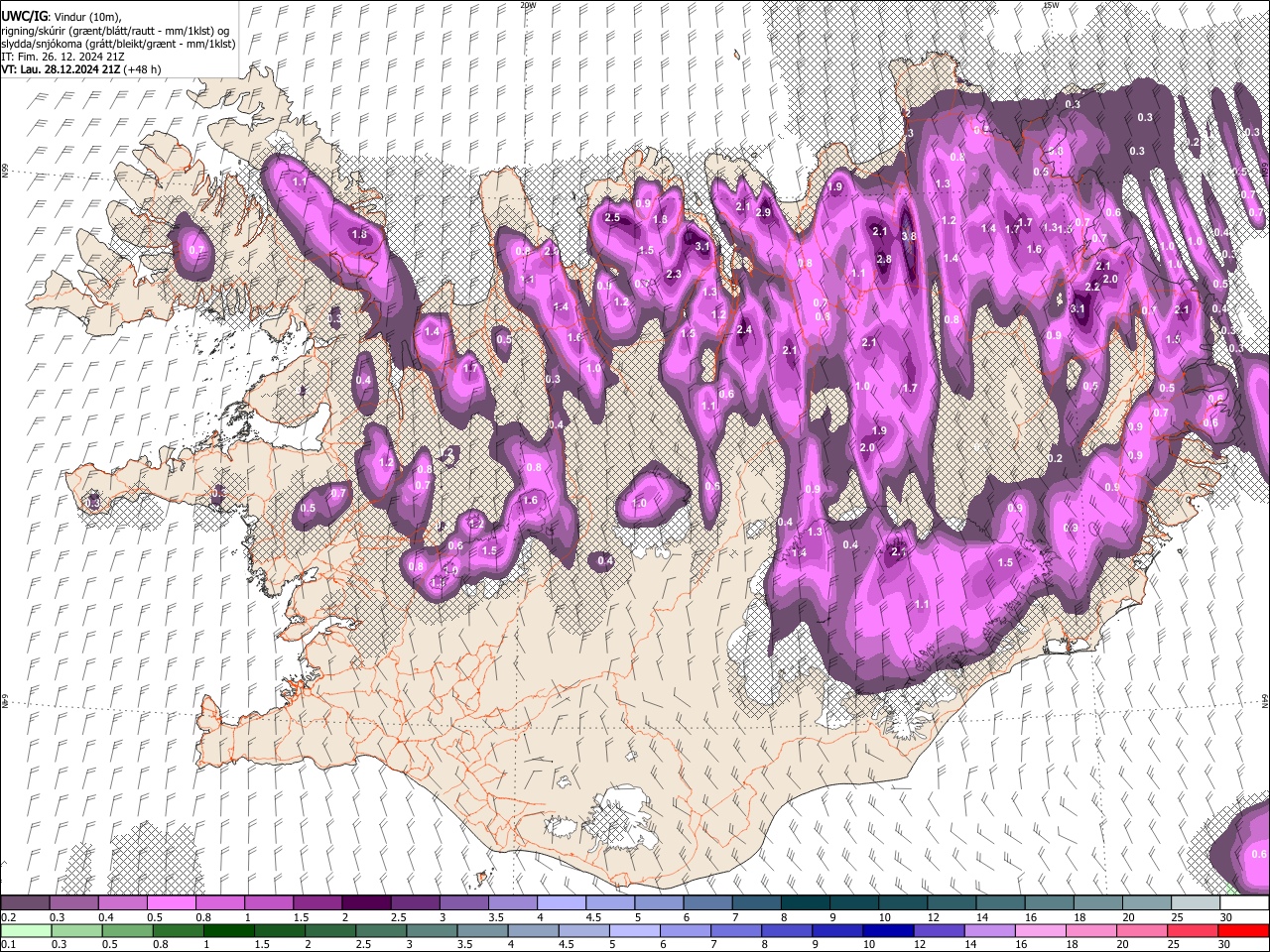Click the '2.2' precipitation value on the map
The height and width of the screenshot is (952, 1270).
(x=1091, y=287)
